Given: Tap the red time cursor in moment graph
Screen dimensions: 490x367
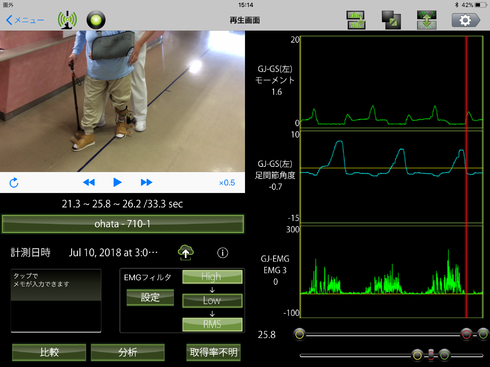Looking at the screenshot, I should (x=466, y=82).
